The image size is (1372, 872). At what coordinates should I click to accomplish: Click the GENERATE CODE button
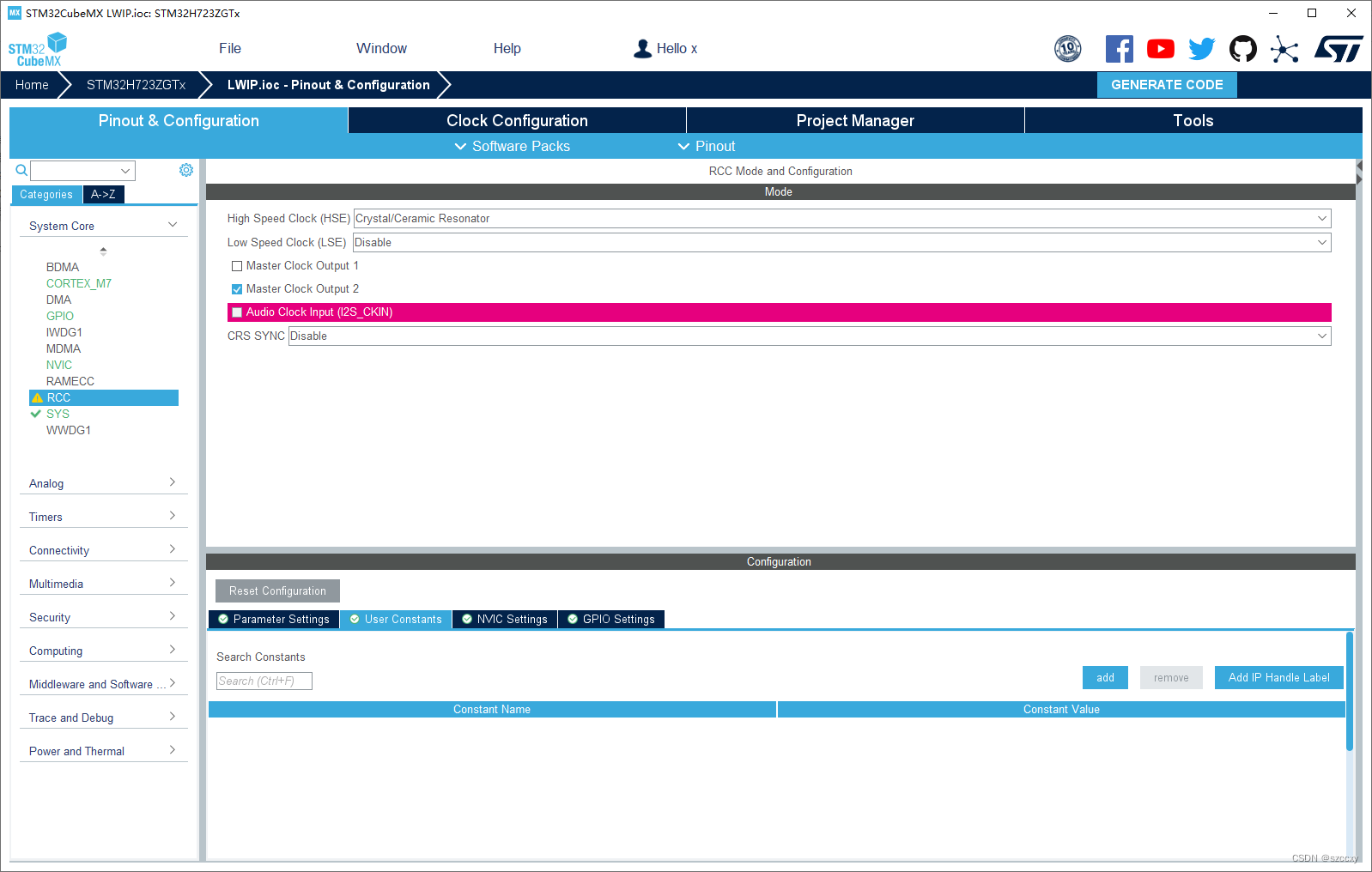(1167, 85)
